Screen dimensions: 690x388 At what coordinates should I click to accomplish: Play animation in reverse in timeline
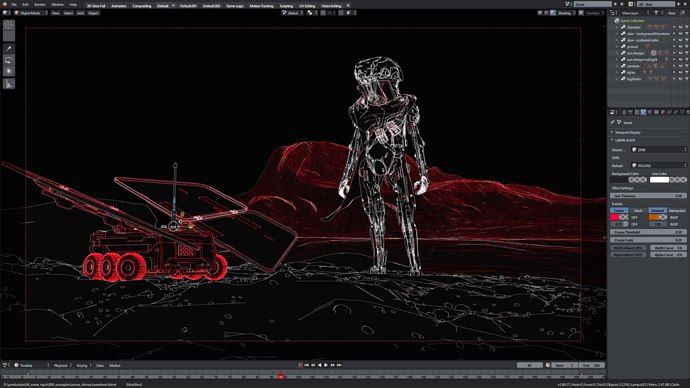pyautogui.click(x=319, y=365)
